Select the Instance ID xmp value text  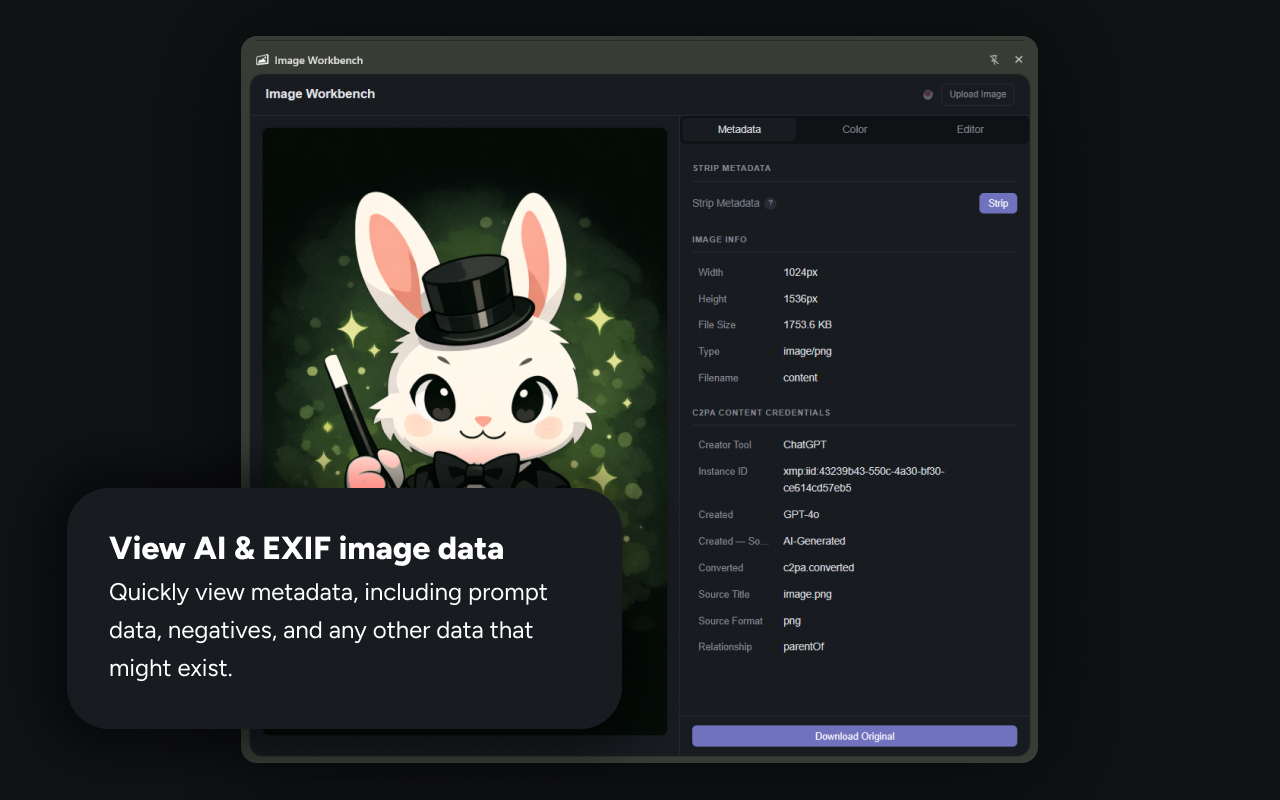[864, 479]
